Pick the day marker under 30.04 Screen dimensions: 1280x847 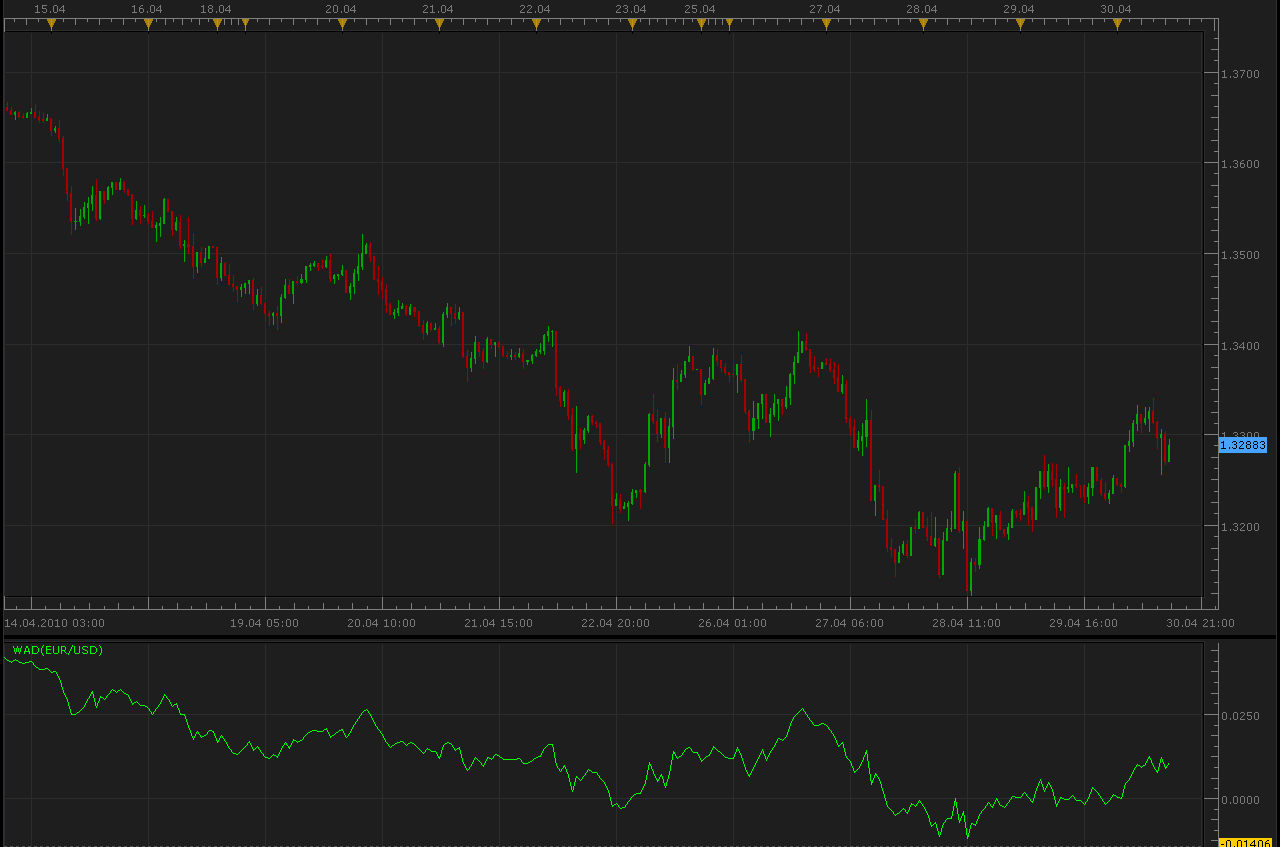point(1117,24)
